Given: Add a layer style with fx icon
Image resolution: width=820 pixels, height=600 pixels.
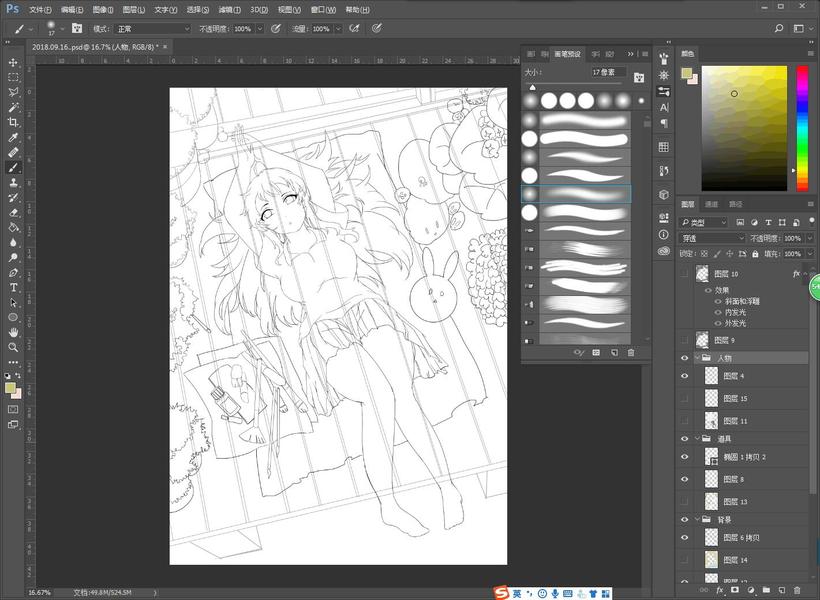Looking at the screenshot, I should [x=720, y=590].
